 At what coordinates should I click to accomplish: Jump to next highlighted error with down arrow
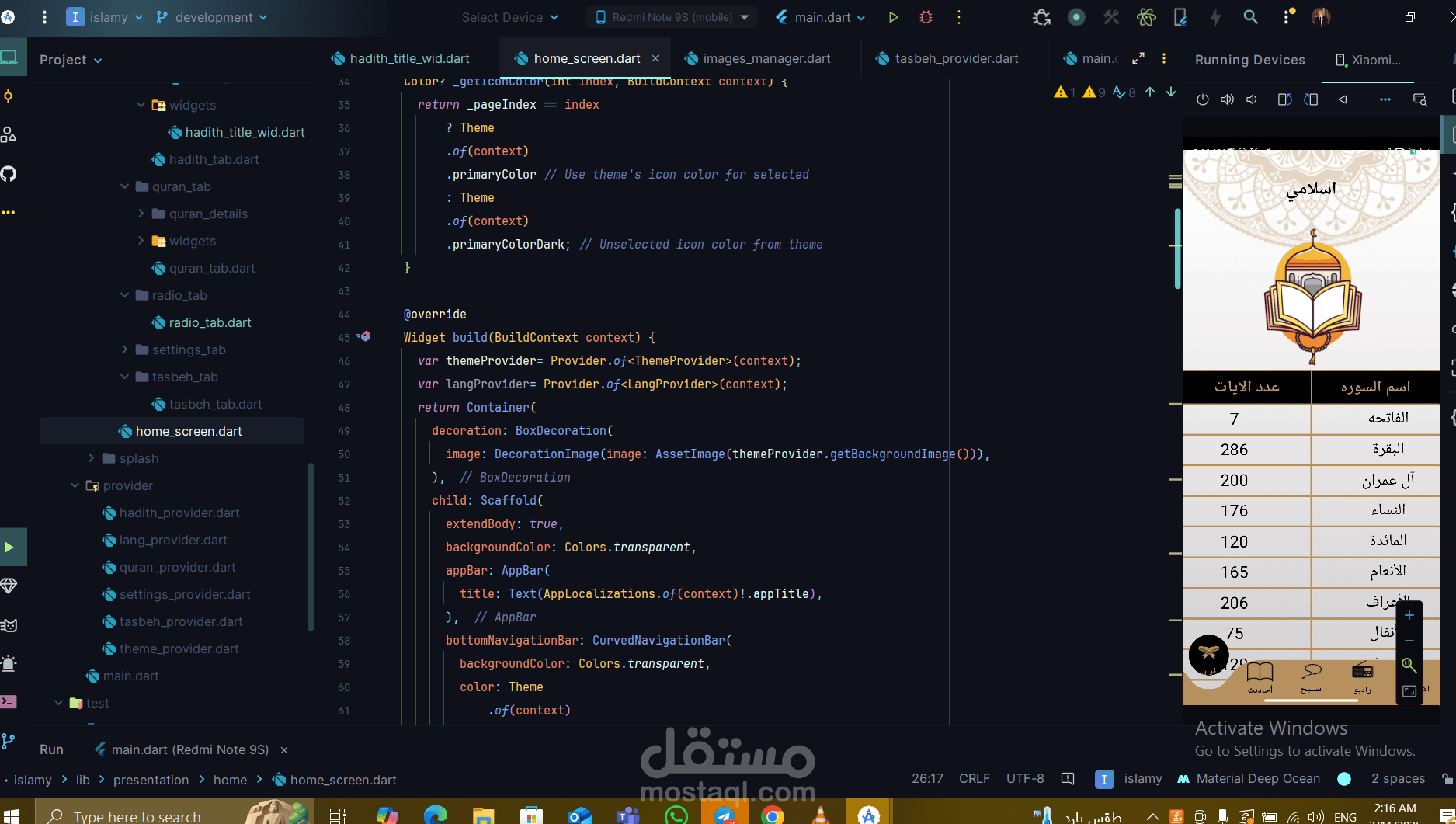point(1171,92)
